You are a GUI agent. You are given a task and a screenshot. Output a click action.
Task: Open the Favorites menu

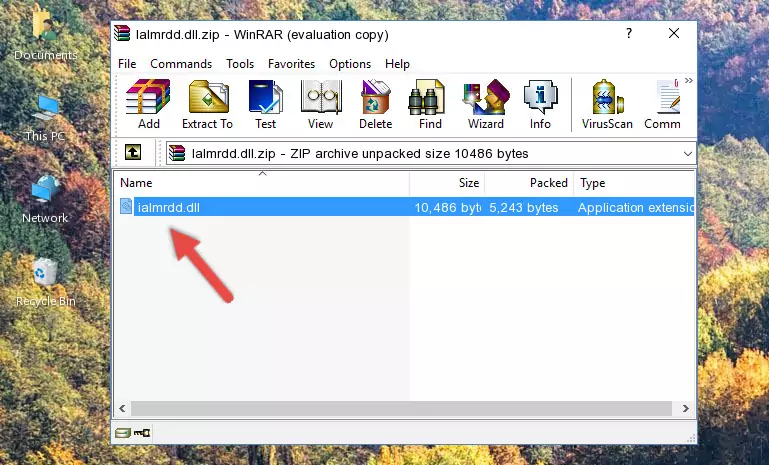(x=291, y=64)
